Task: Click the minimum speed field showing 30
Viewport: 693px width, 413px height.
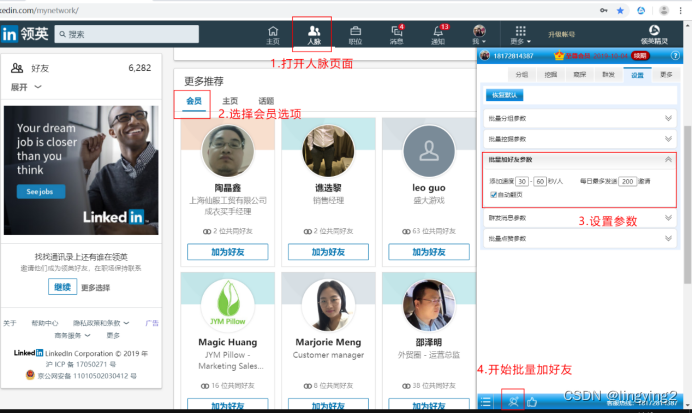Action: (x=522, y=181)
